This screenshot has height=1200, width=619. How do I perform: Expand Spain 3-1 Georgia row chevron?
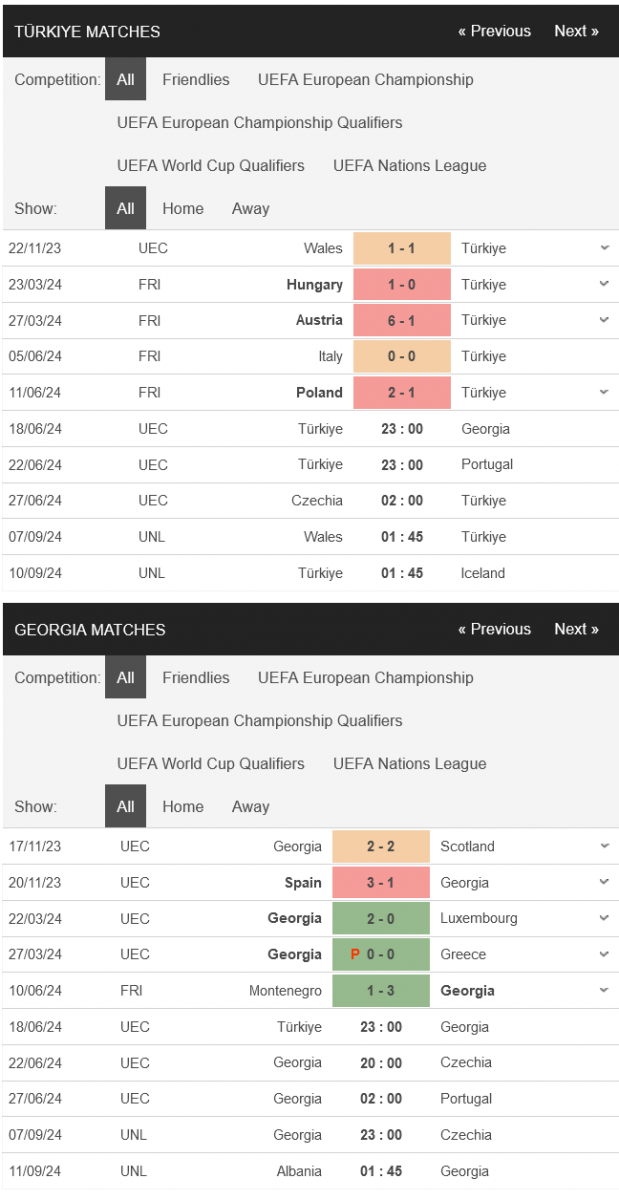[604, 882]
